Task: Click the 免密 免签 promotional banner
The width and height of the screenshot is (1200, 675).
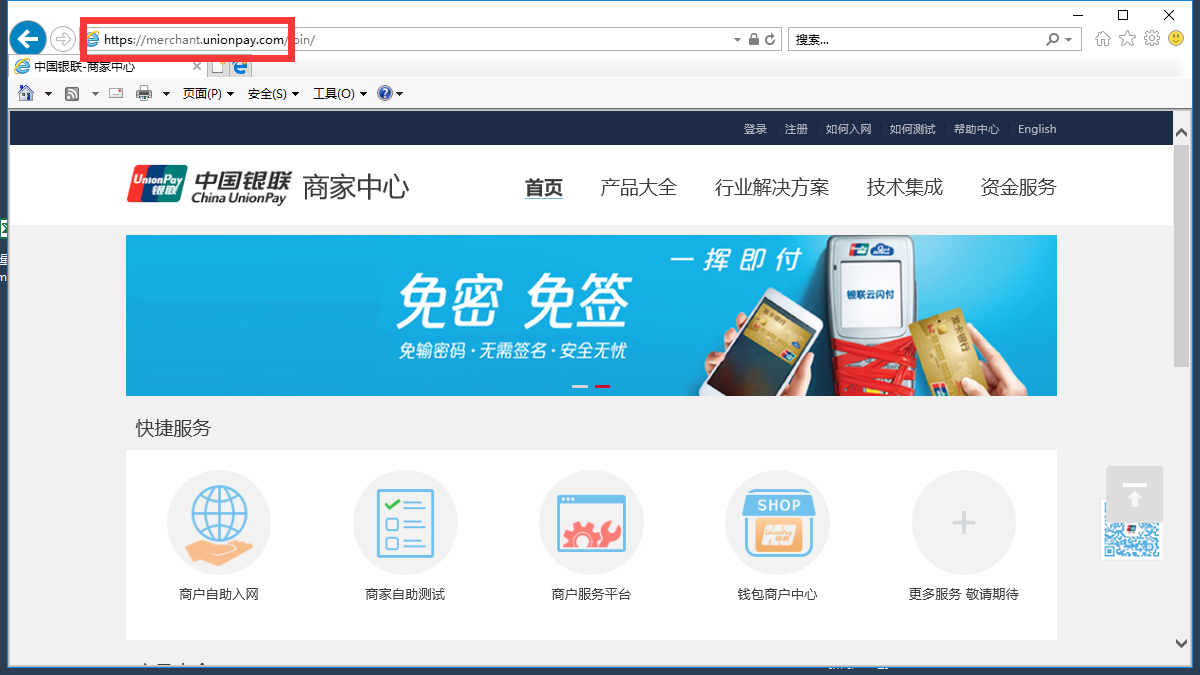Action: pos(591,315)
